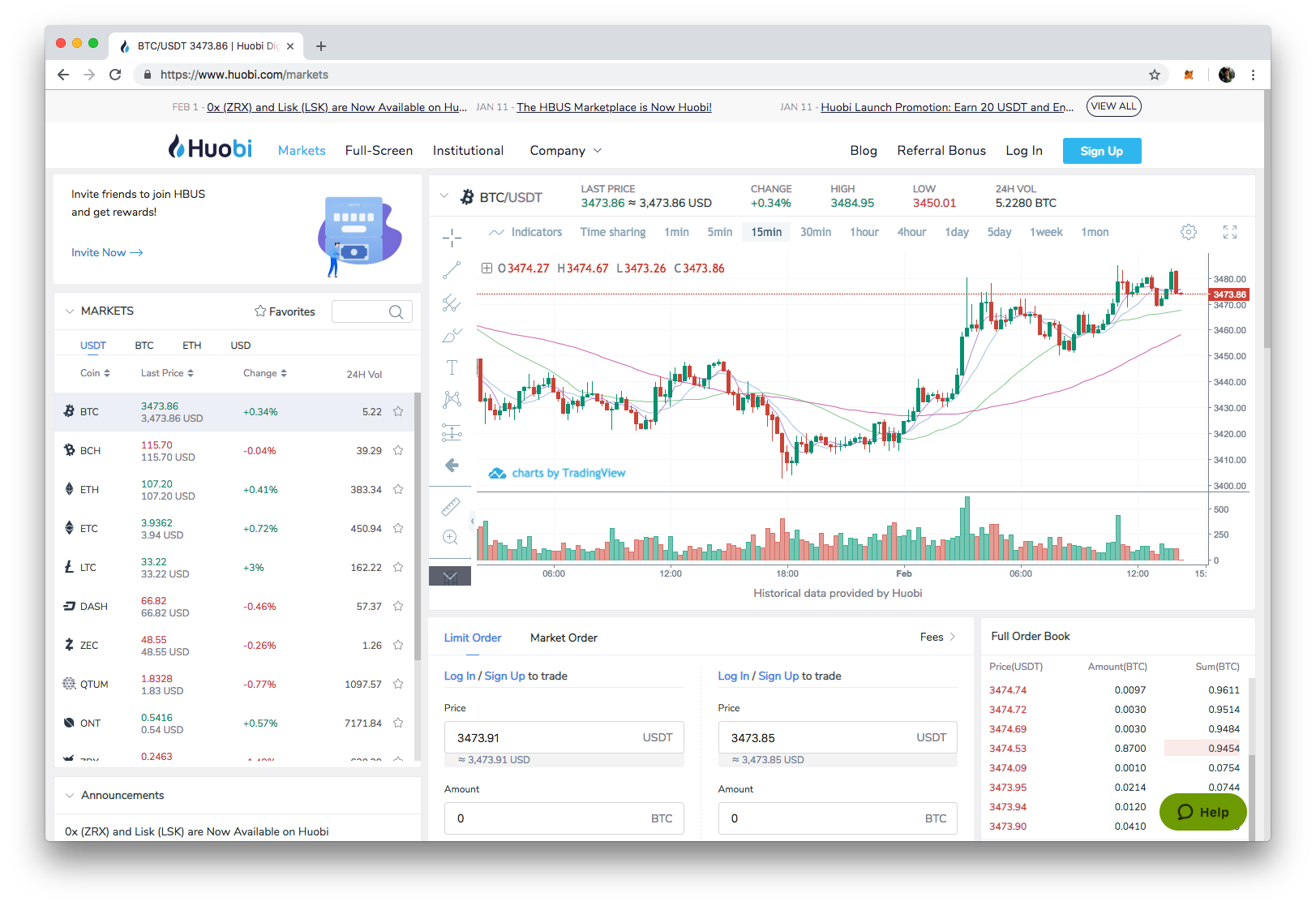The image size is (1316, 906).
Task: Open Chrome three-dot menu
Action: (x=1253, y=75)
